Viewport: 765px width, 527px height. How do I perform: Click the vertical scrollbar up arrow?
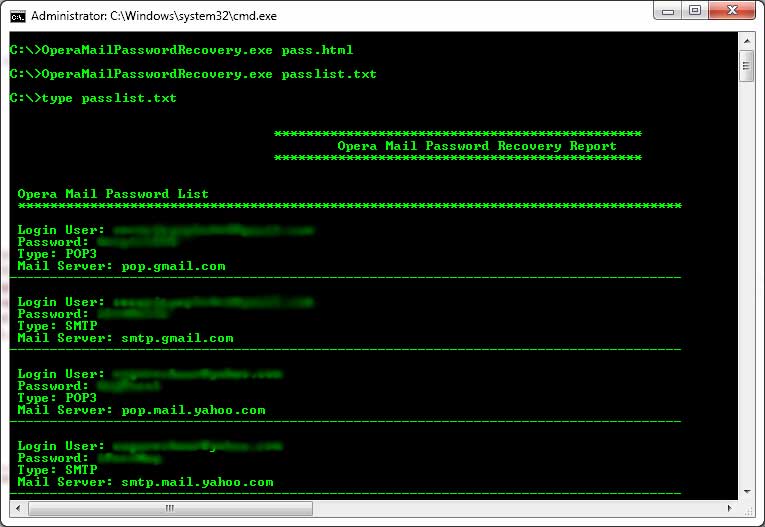[x=746, y=45]
